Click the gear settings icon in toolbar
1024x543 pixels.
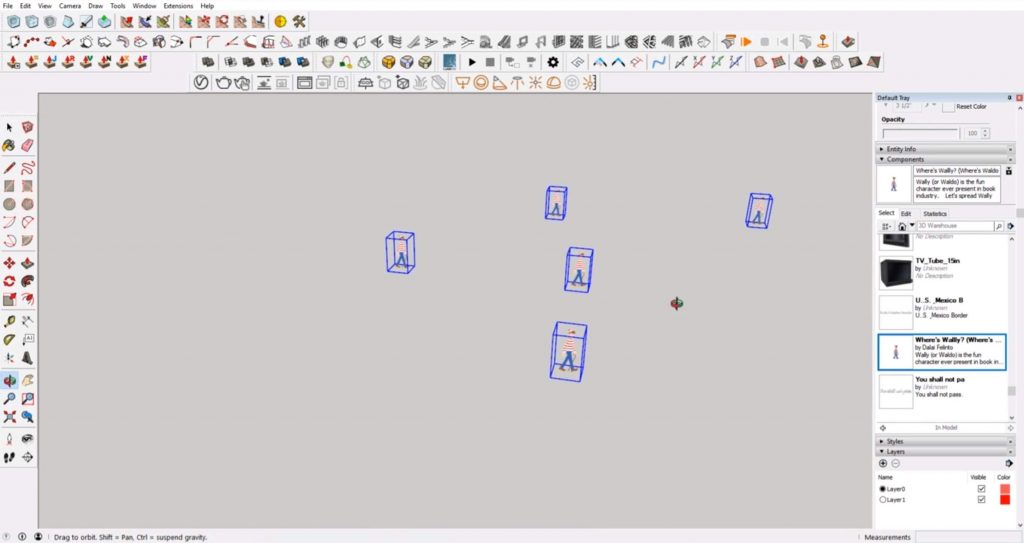(x=553, y=62)
